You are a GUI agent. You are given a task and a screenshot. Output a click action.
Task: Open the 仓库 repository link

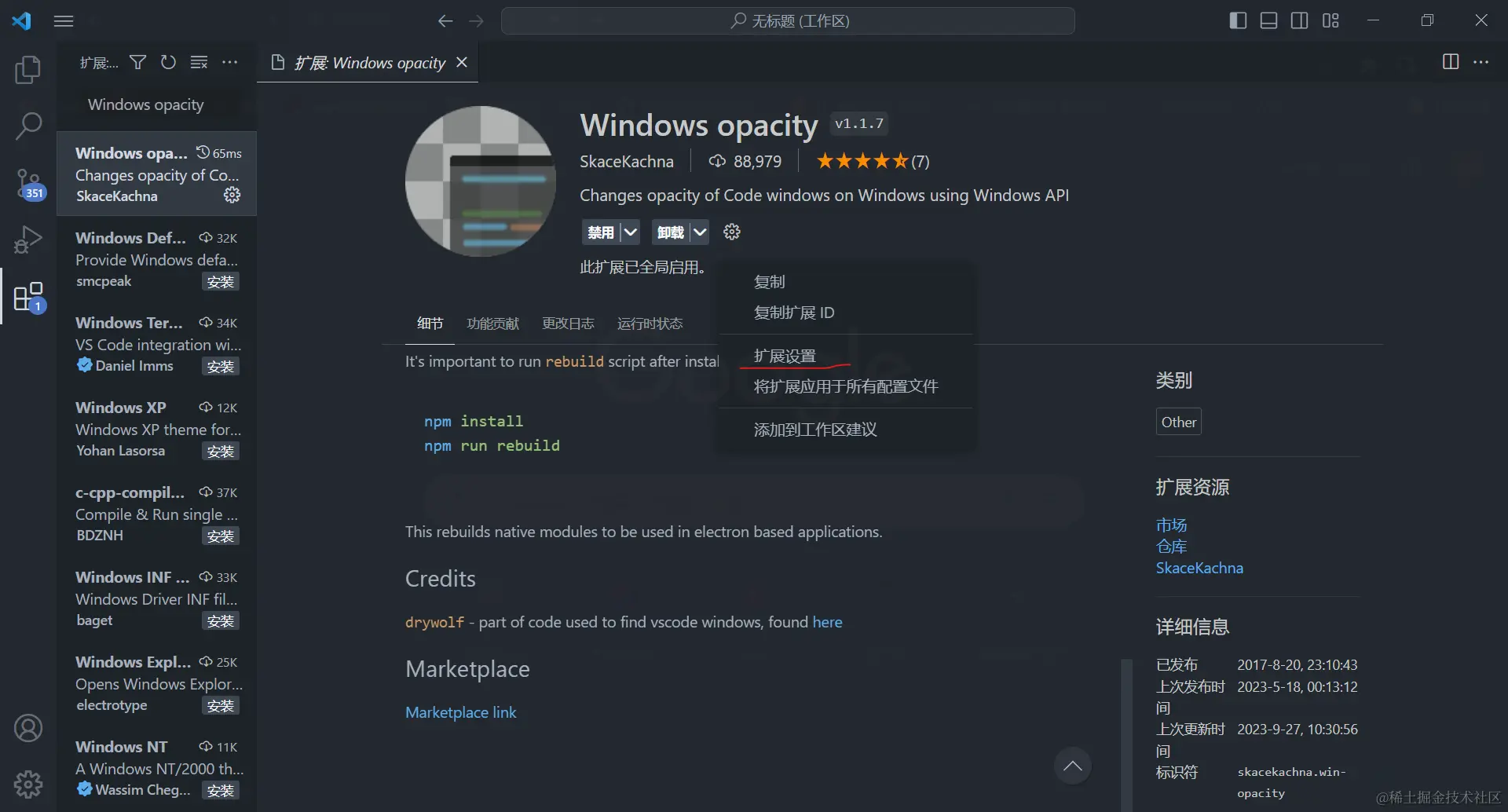(1171, 546)
